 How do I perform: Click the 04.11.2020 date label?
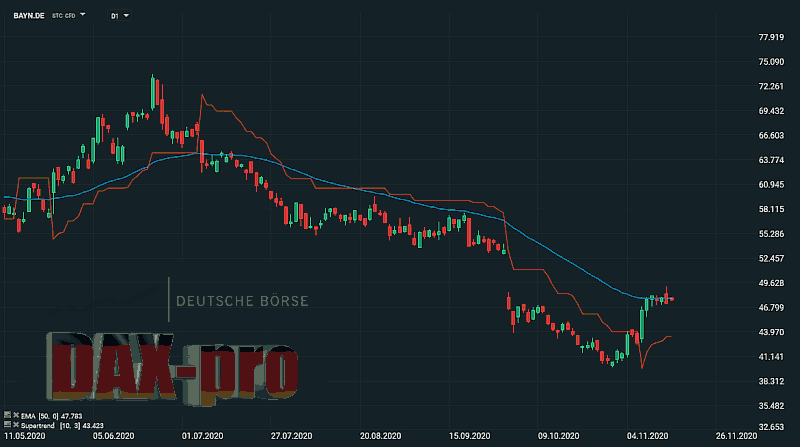(x=647, y=436)
